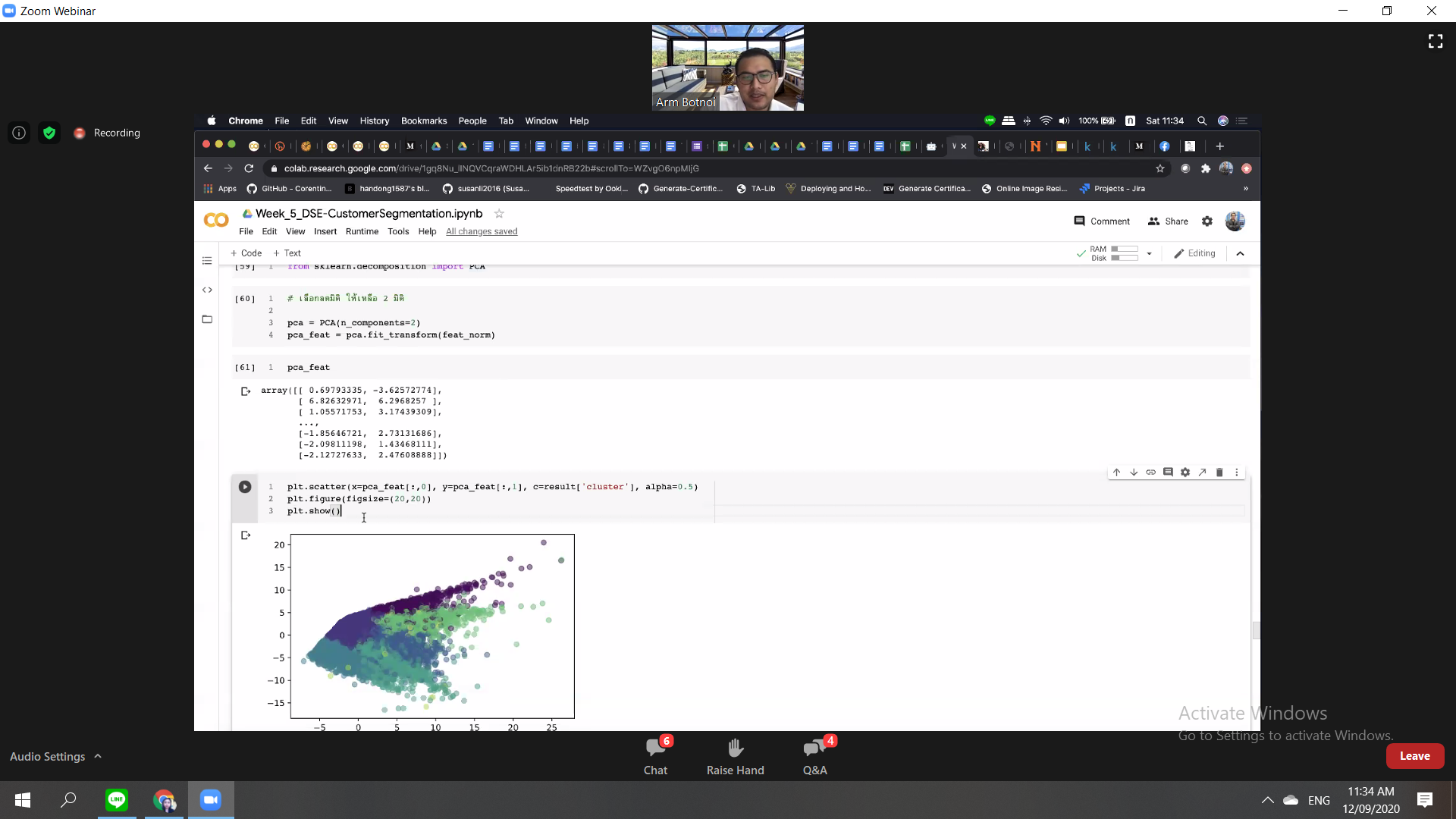1456x819 pixels.
Task: Open a new Chrome tab
Action: pyautogui.click(x=1220, y=146)
